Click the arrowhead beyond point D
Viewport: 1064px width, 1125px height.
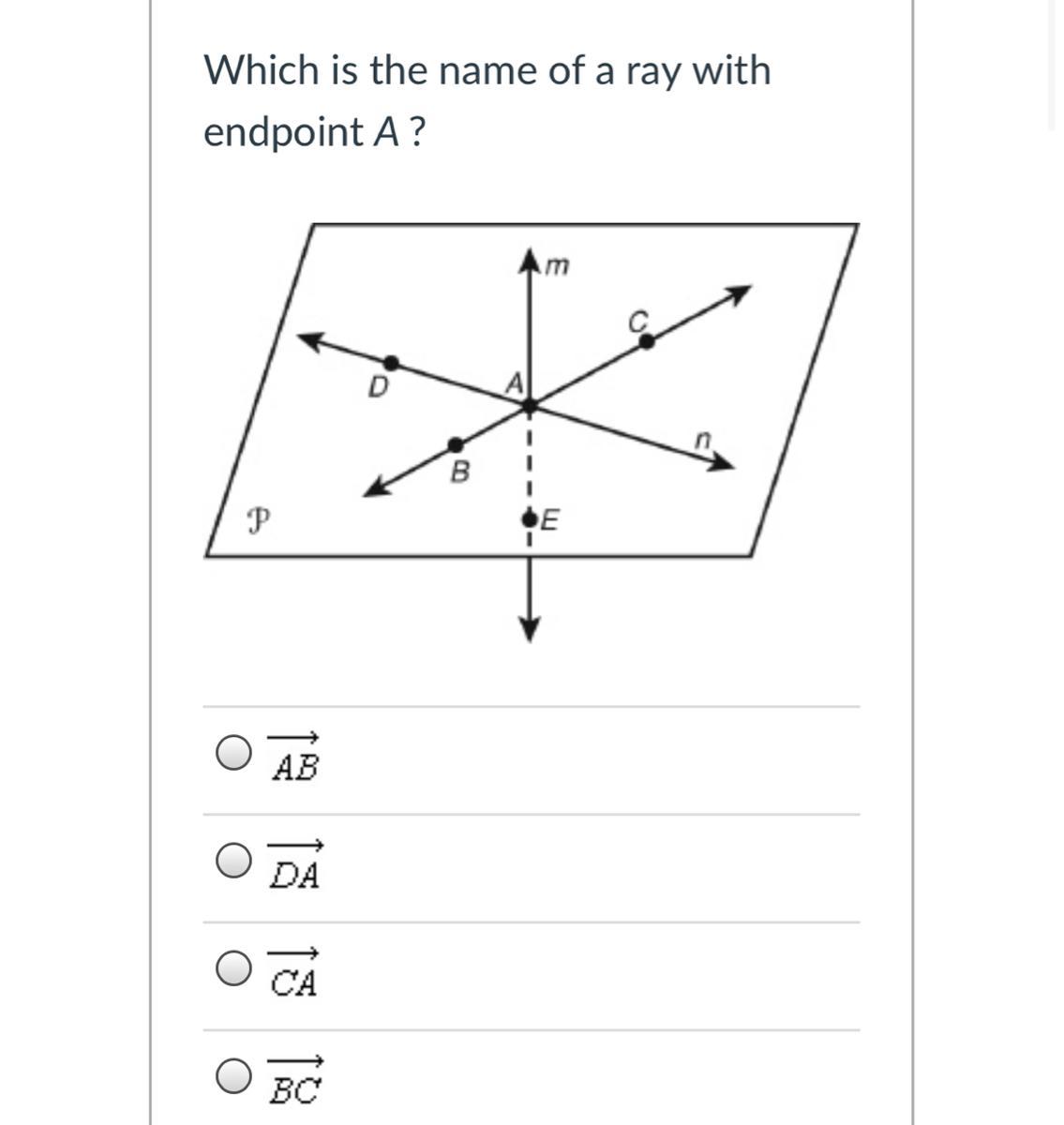(314, 341)
